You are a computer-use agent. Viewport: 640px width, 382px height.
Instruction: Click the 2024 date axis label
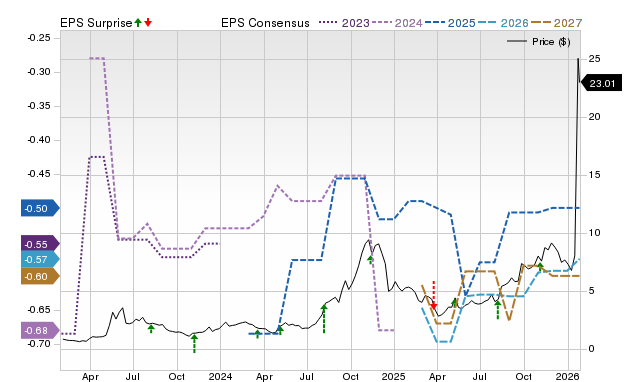220,376
